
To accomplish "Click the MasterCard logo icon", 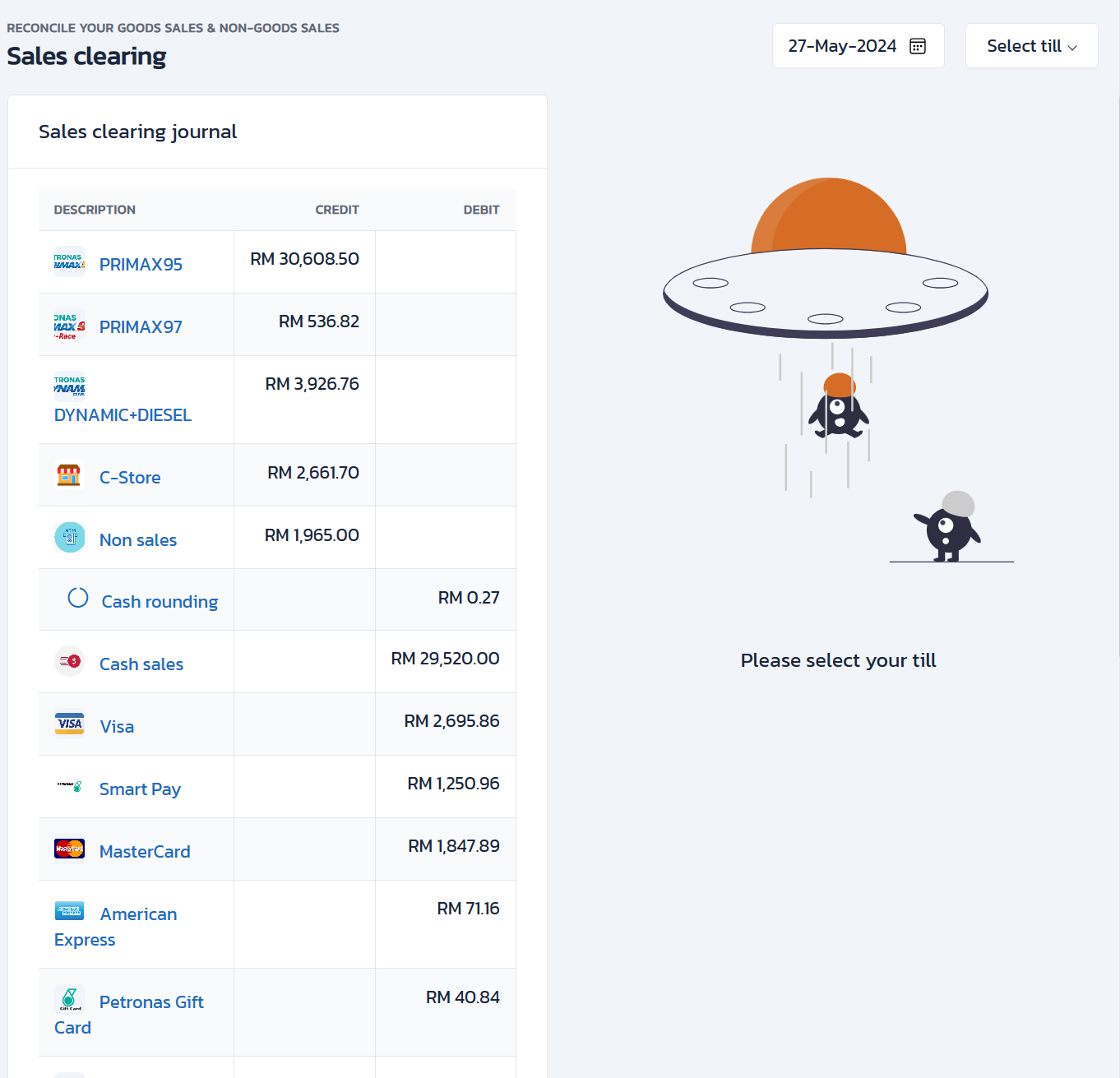I will coord(69,849).
